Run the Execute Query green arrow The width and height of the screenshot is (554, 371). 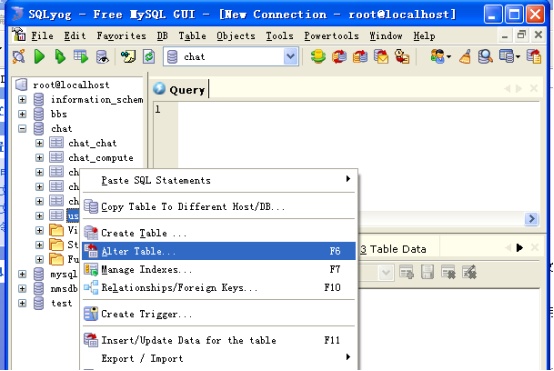tap(39, 57)
